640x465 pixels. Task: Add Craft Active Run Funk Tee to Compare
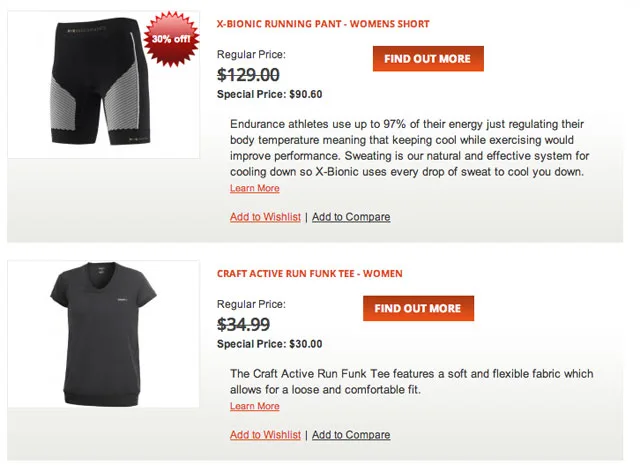pos(351,435)
